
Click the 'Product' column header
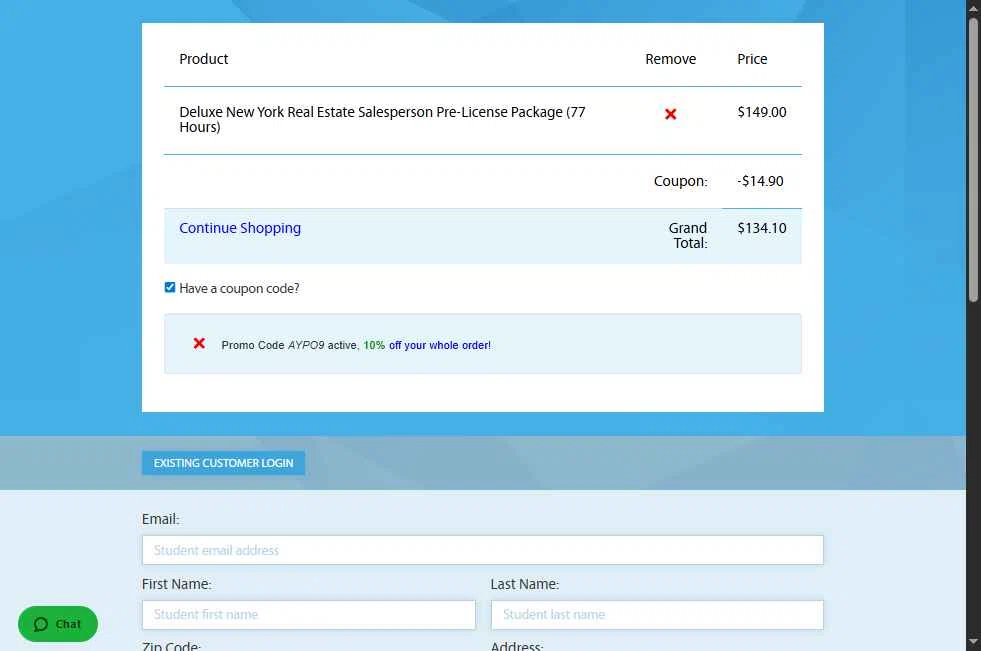(x=203, y=59)
